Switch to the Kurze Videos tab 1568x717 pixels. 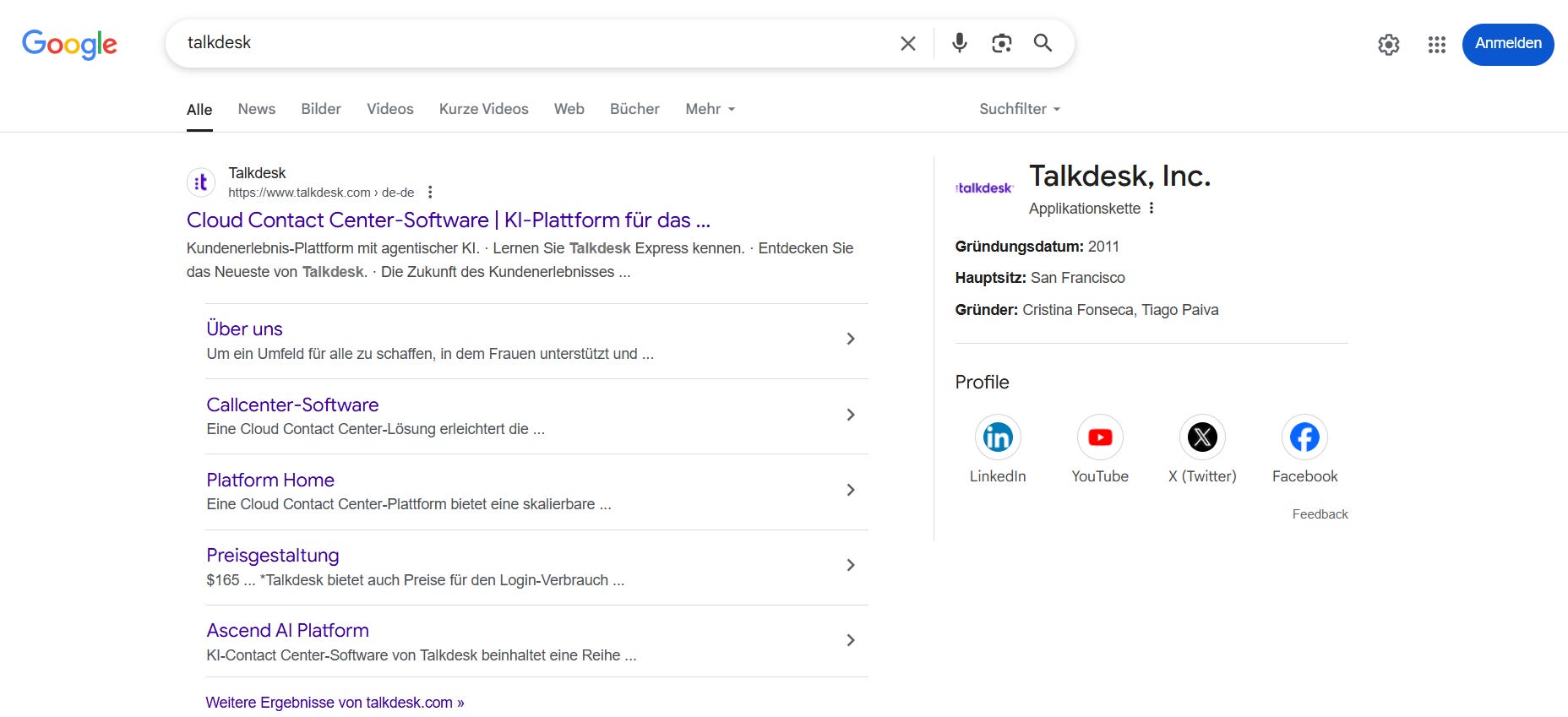tap(484, 109)
